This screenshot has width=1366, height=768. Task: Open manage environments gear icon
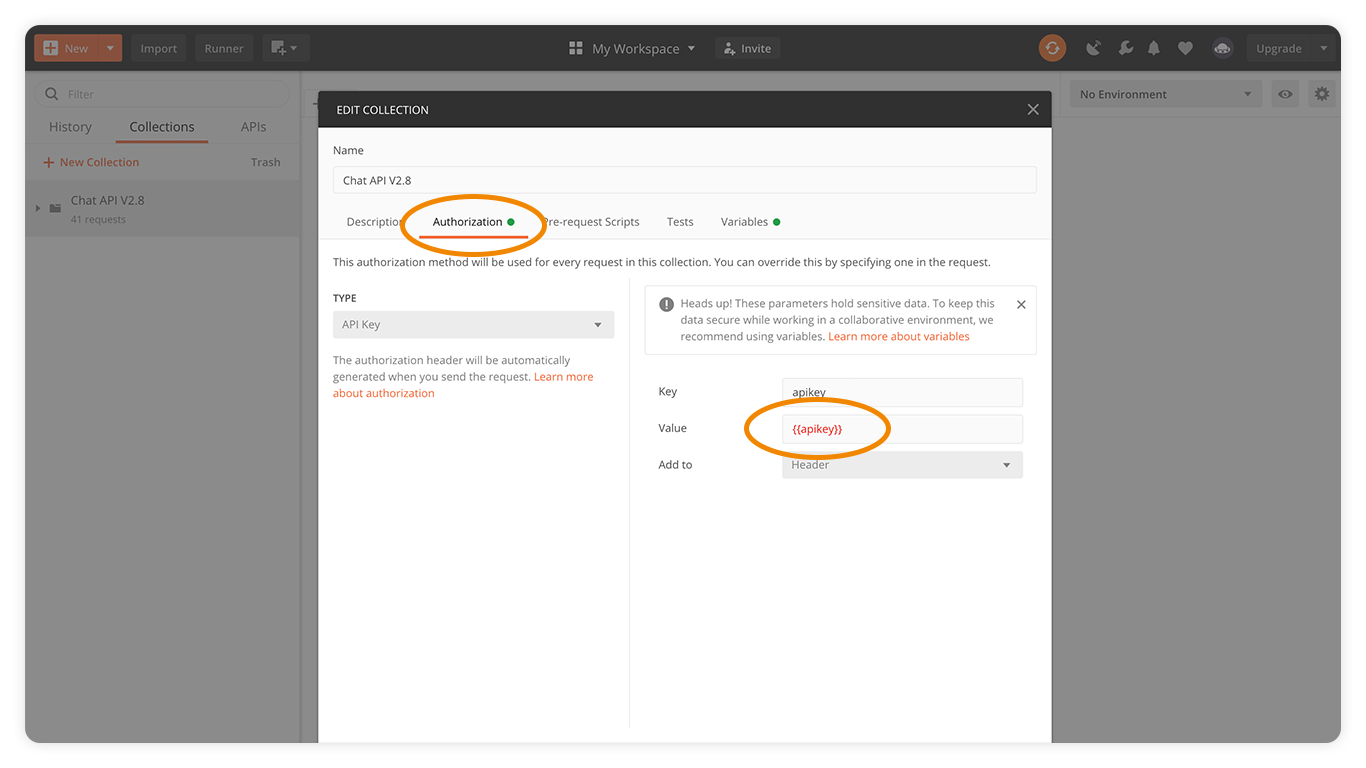[x=1322, y=94]
